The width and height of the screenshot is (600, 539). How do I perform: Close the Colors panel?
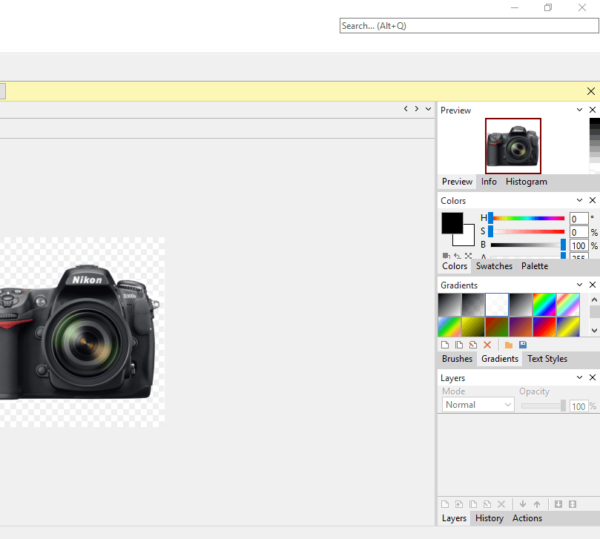pos(592,200)
